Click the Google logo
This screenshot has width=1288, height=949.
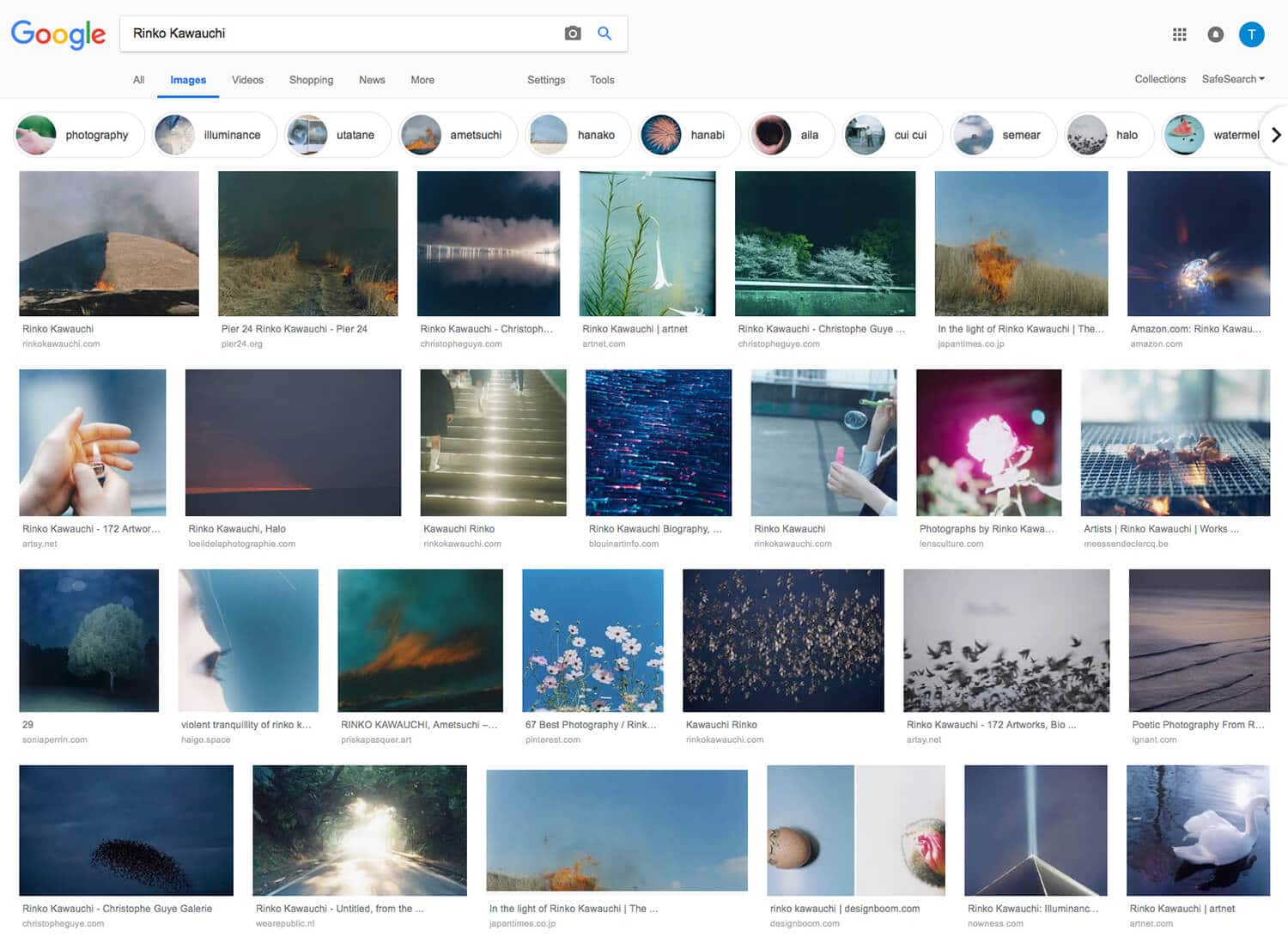[x=58, y=34]
